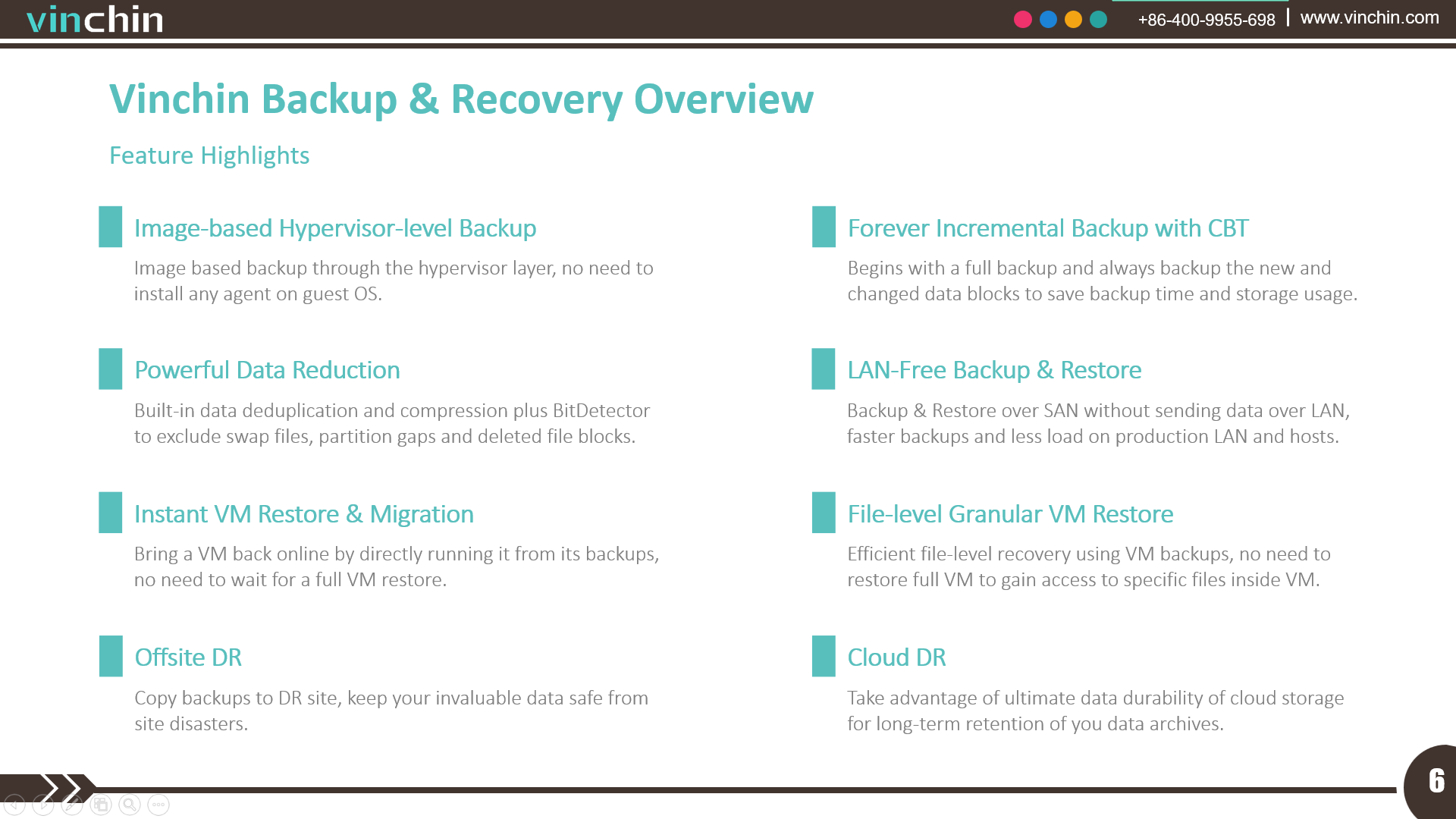Click the text about installing agents on guest OS

[x=394, y=281]
